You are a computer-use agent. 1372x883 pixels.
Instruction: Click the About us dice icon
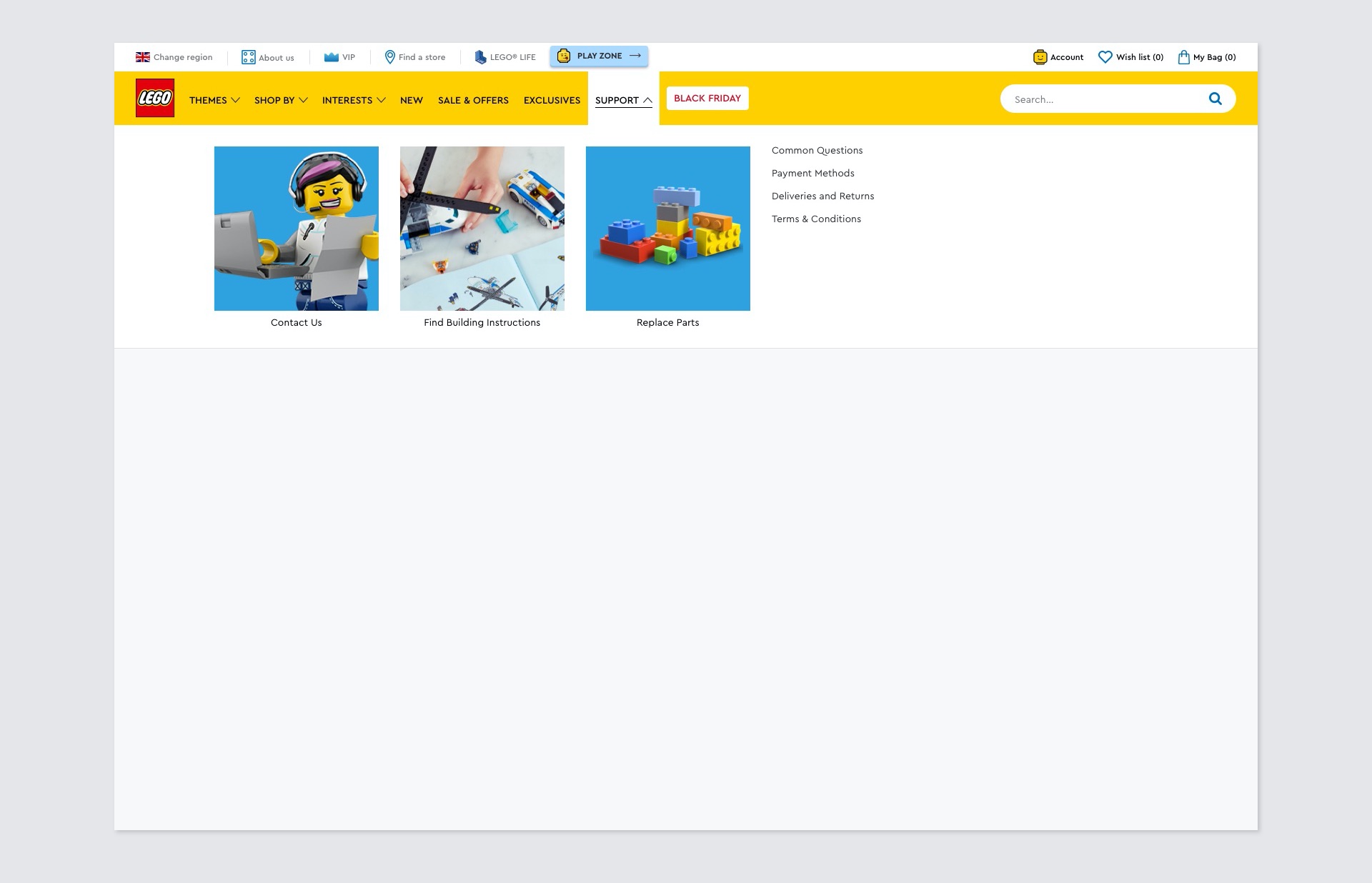coord(248,57)
